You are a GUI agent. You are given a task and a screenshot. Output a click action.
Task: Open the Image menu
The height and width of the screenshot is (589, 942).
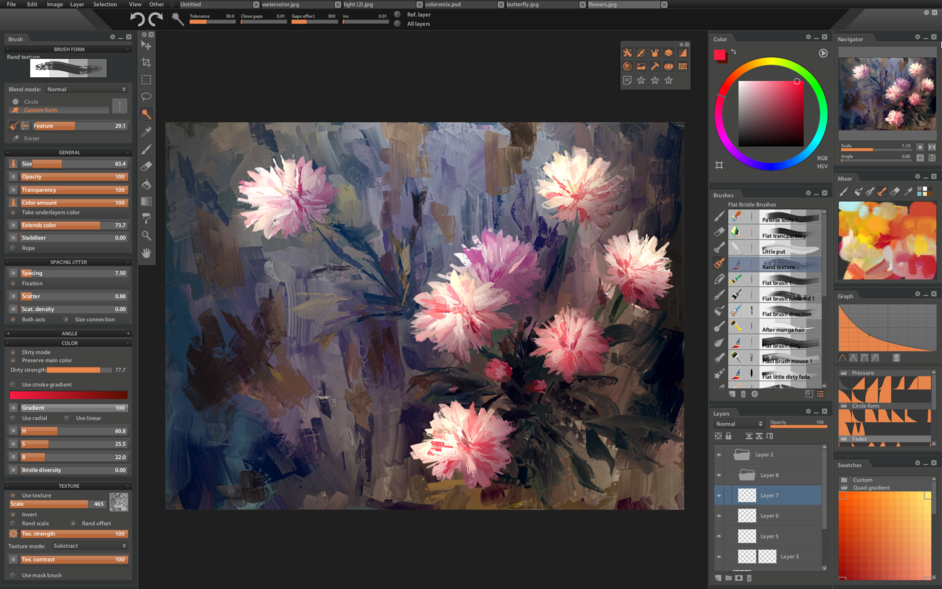[55, 4]
